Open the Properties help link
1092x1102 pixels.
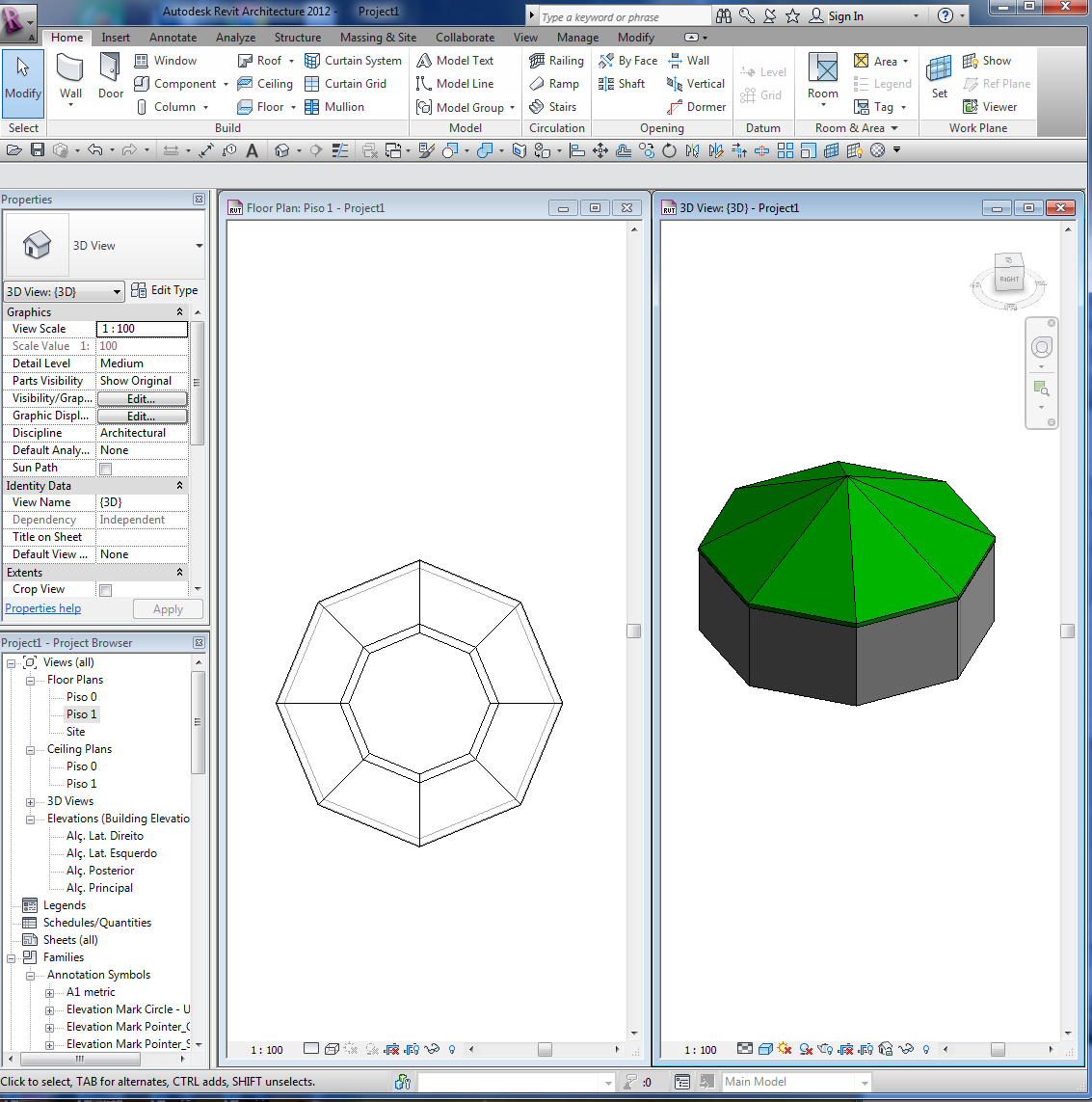[43, 608]
